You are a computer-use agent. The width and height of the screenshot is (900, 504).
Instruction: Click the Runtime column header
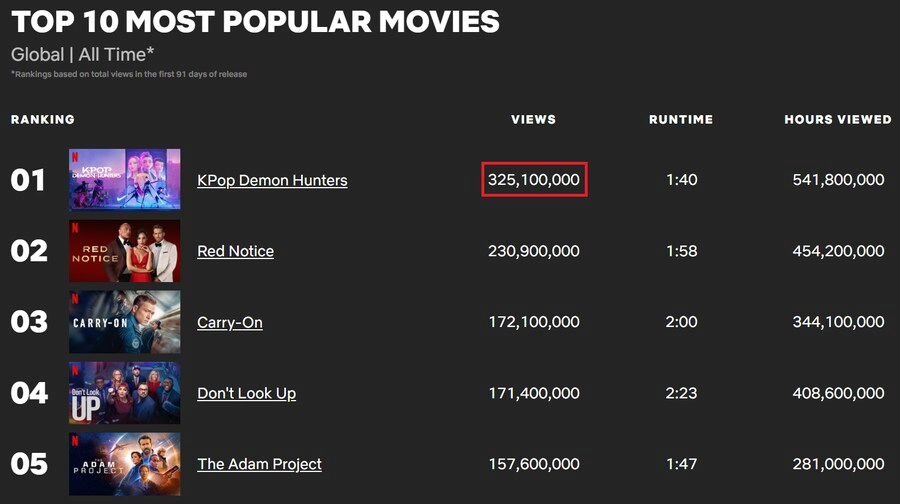[x=681, y=119]
